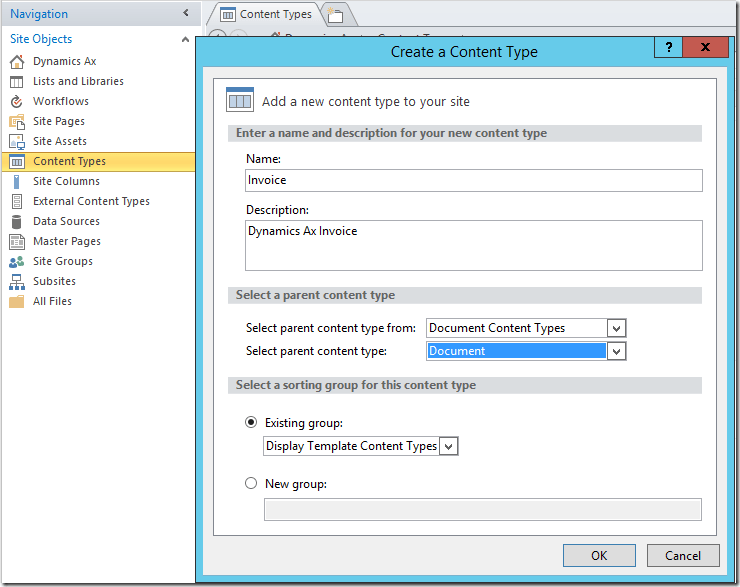740x587 pixels.
Task: Click the Master Pages icon
Action: point(17,242)
